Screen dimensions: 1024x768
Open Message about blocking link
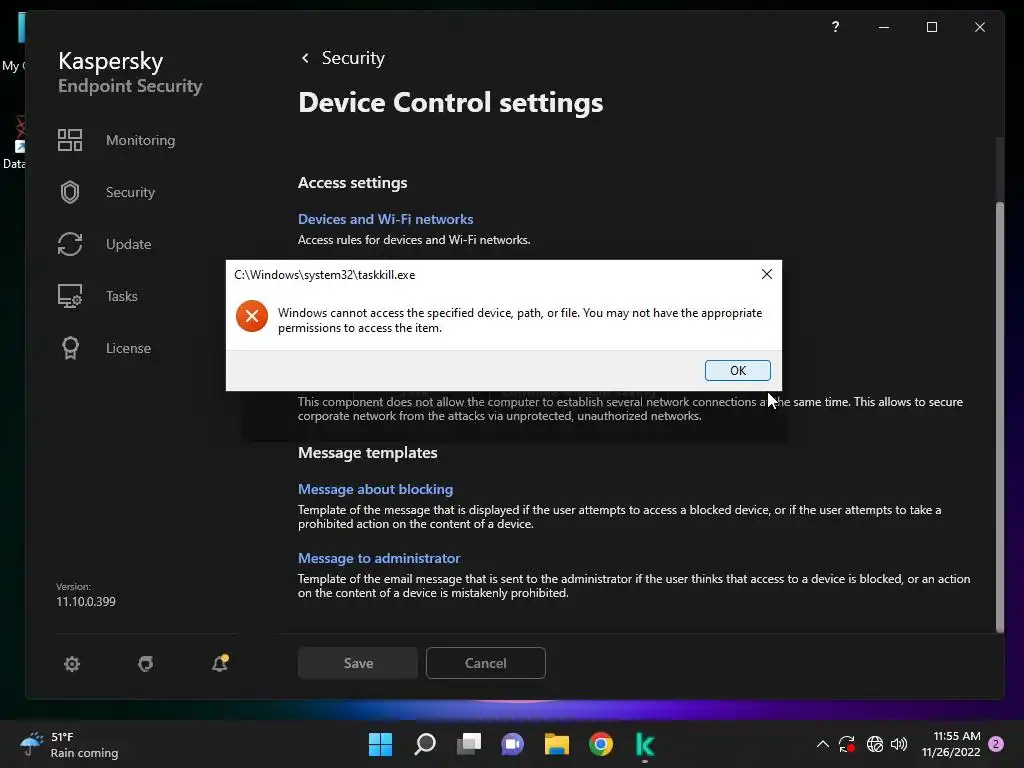coord(376,489)
